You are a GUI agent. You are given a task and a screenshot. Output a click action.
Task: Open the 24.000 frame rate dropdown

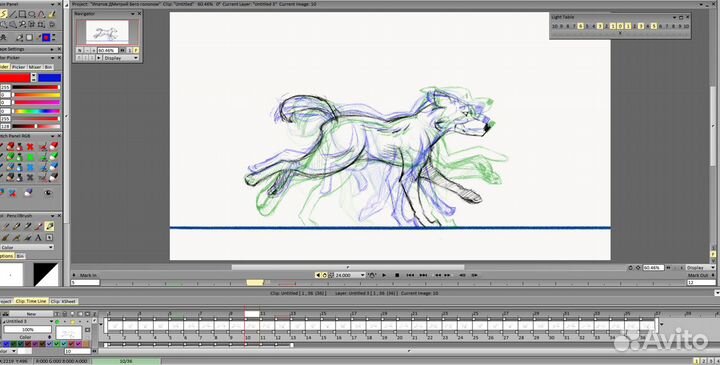click(x=350, y=275)
